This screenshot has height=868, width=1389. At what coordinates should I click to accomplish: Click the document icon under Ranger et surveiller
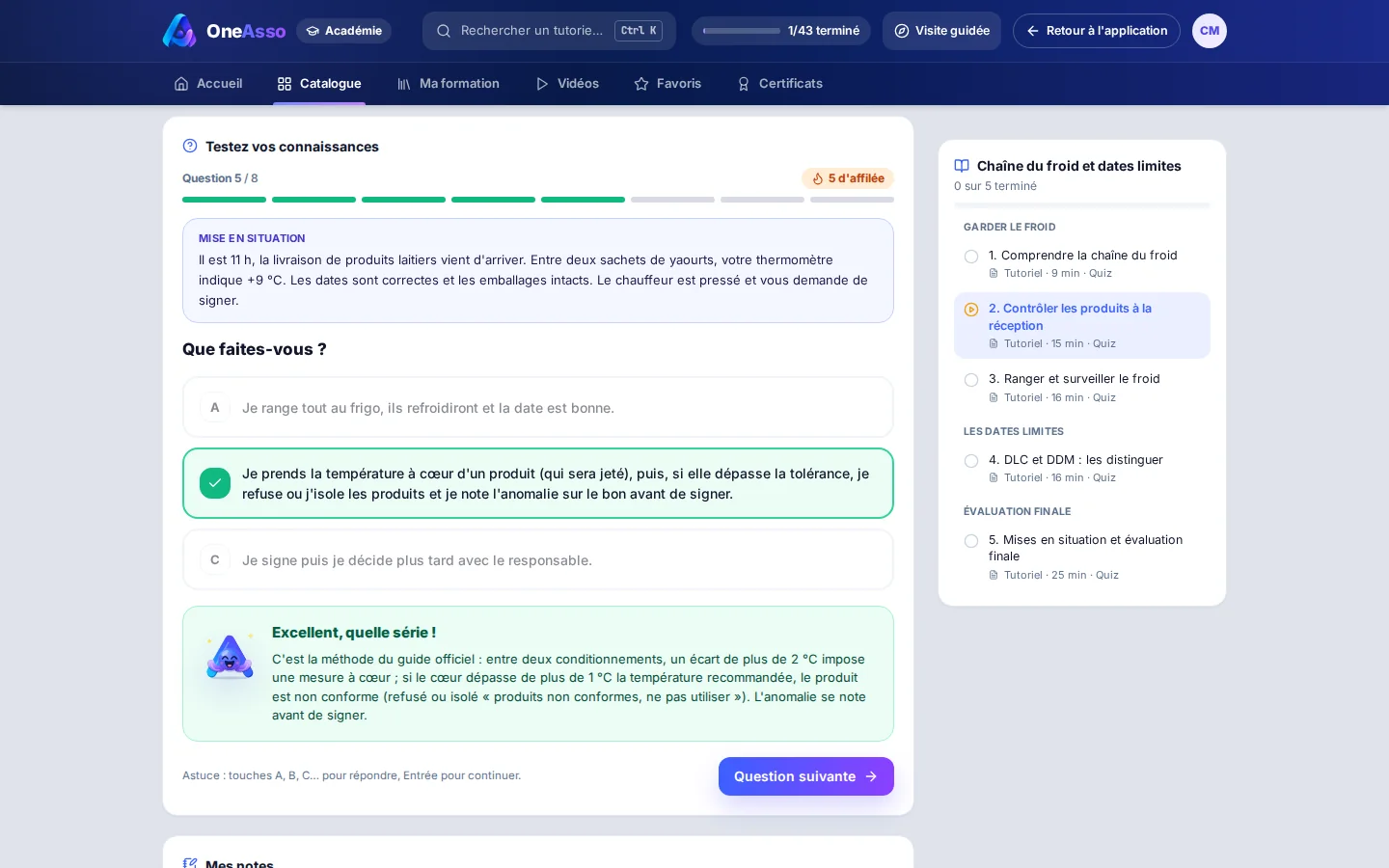pos(994,398)
